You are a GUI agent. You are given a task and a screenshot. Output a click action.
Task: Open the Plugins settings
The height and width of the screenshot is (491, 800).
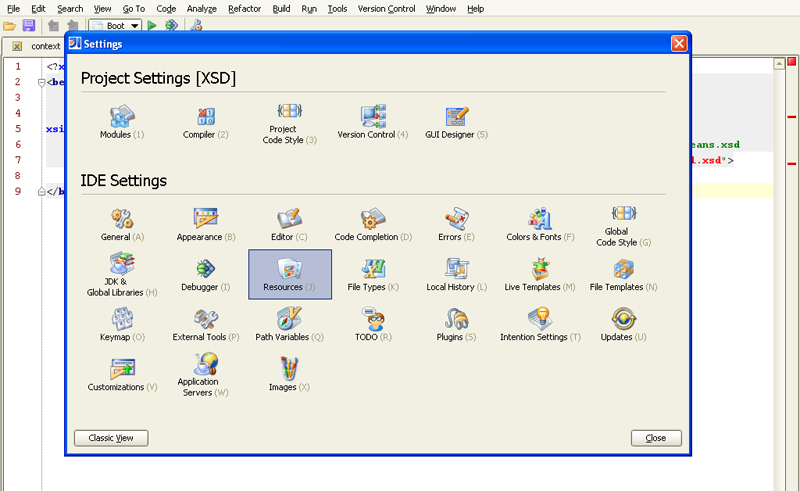pos(456,320)
